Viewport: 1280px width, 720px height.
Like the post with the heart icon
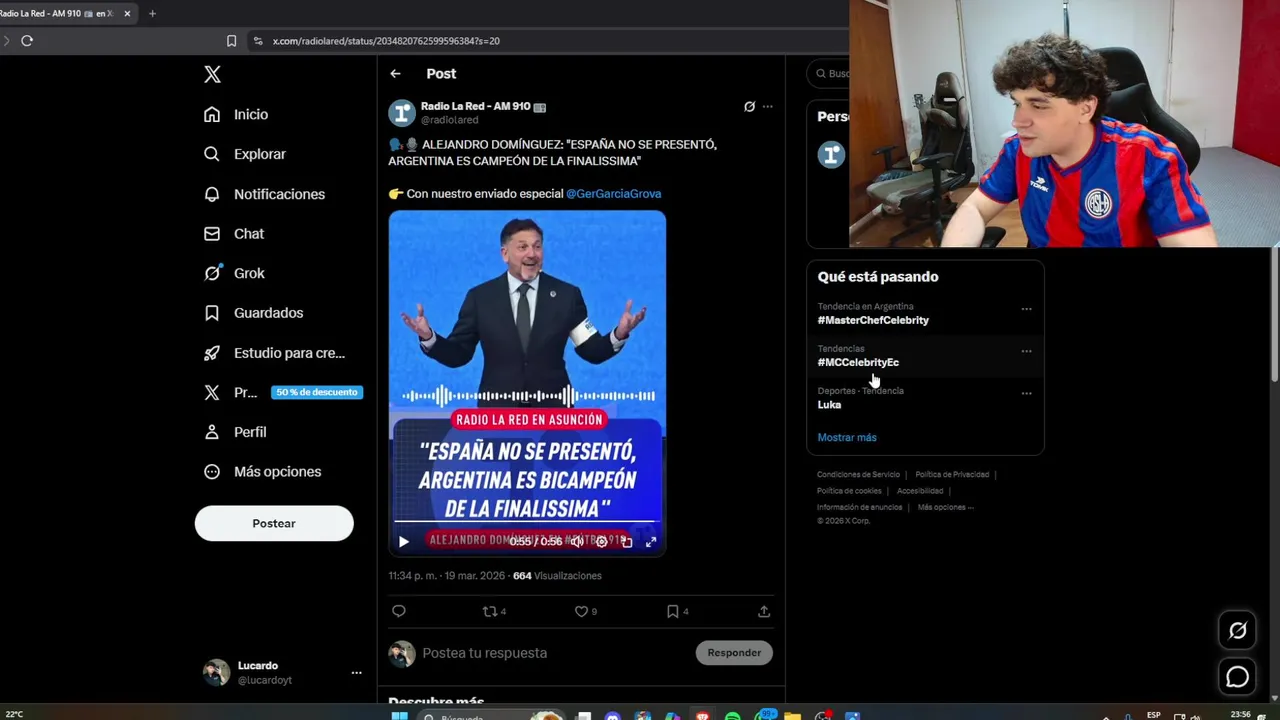[x=586, y=611]
